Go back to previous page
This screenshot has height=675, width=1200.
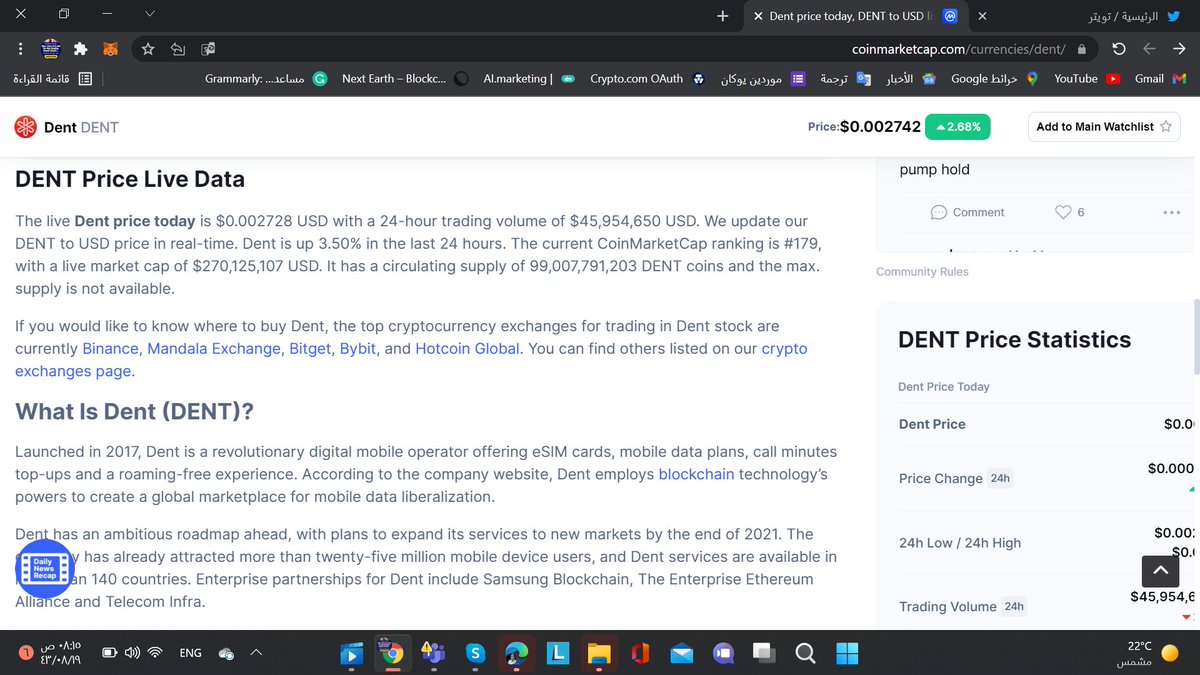pos(1179,48)
